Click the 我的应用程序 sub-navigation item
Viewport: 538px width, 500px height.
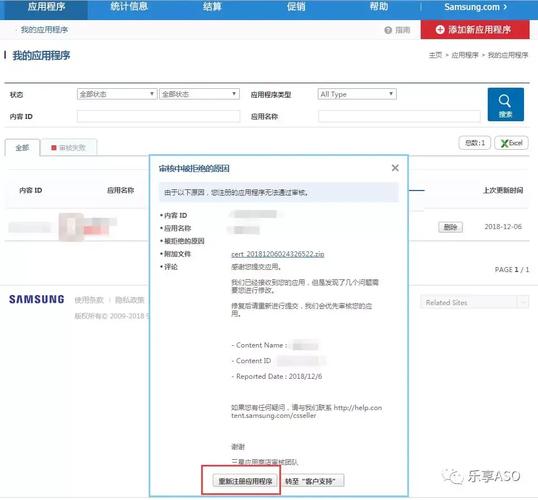(44, 30)
